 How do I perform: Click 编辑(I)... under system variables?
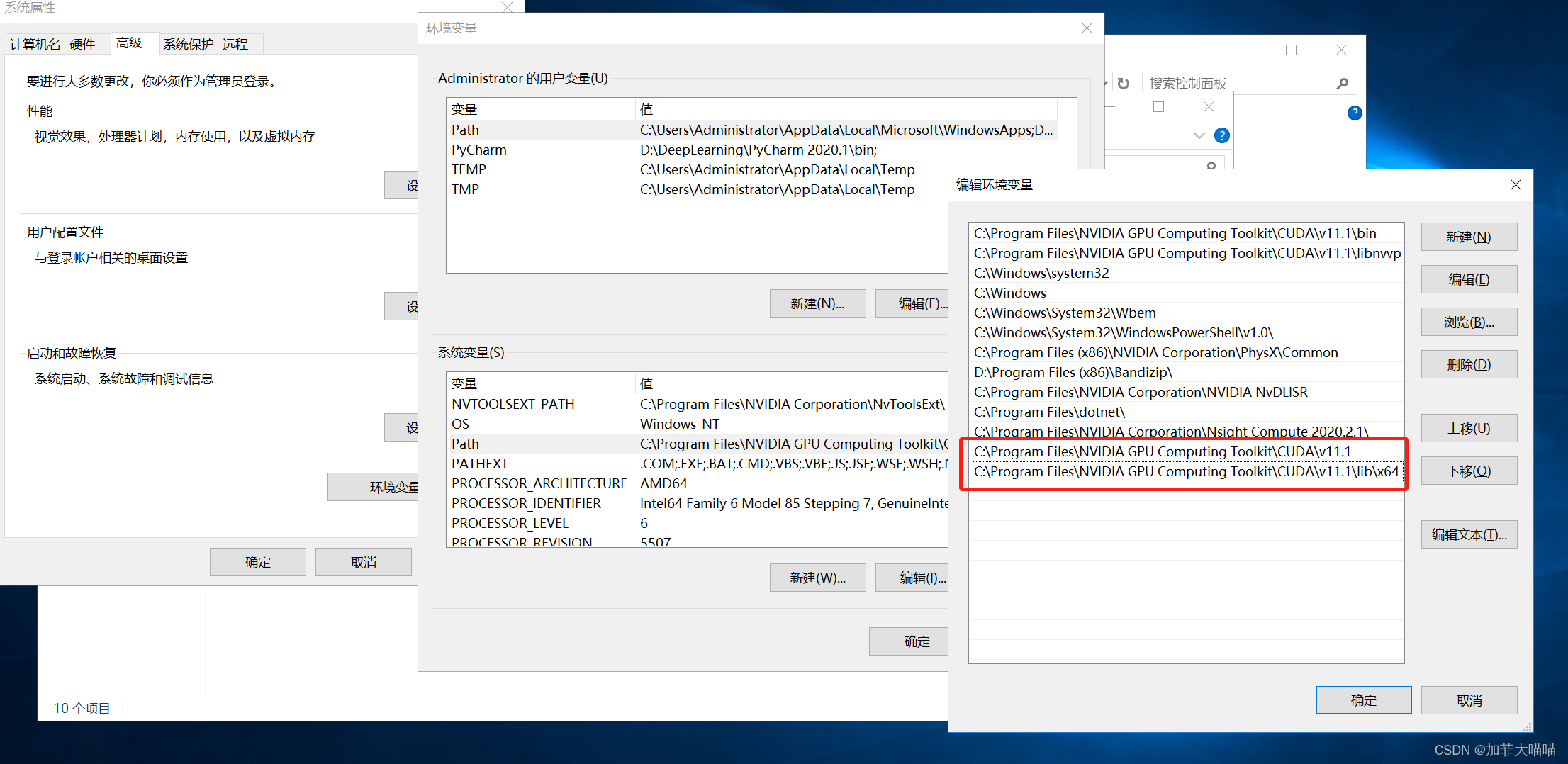point(913,578)
